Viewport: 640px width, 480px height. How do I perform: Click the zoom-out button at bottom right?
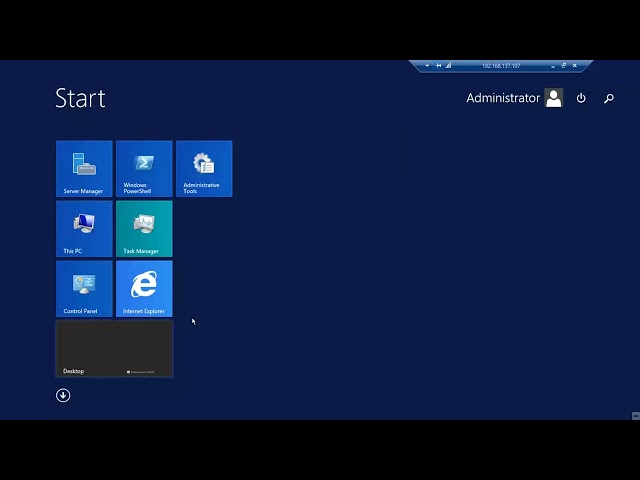[x=636, y=416]
